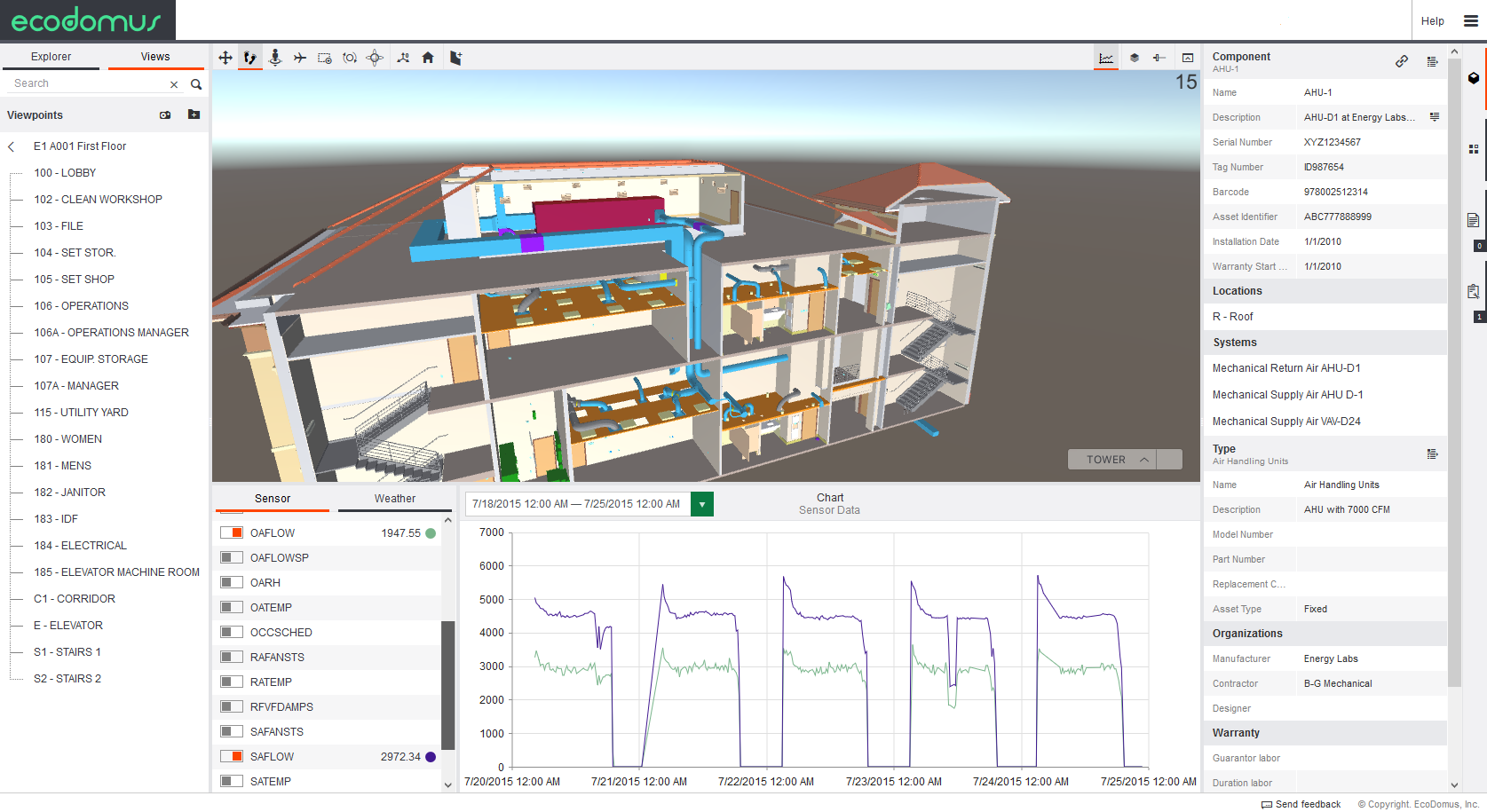Image resolution: width=1487 pixels, height=812 pixels.
Task: Enable the fly mode airplane tool
Action: coord(300,58)
